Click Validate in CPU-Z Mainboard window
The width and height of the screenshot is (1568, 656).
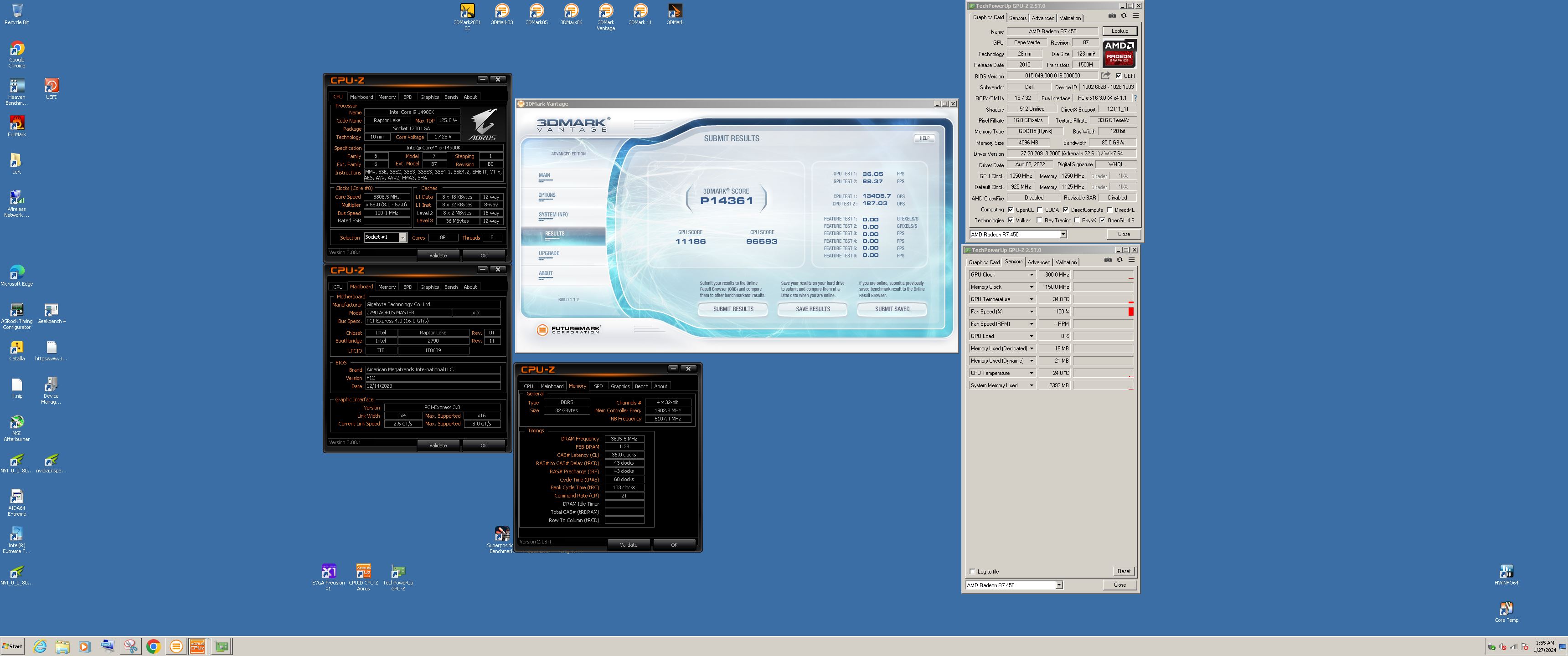point(438,446)
